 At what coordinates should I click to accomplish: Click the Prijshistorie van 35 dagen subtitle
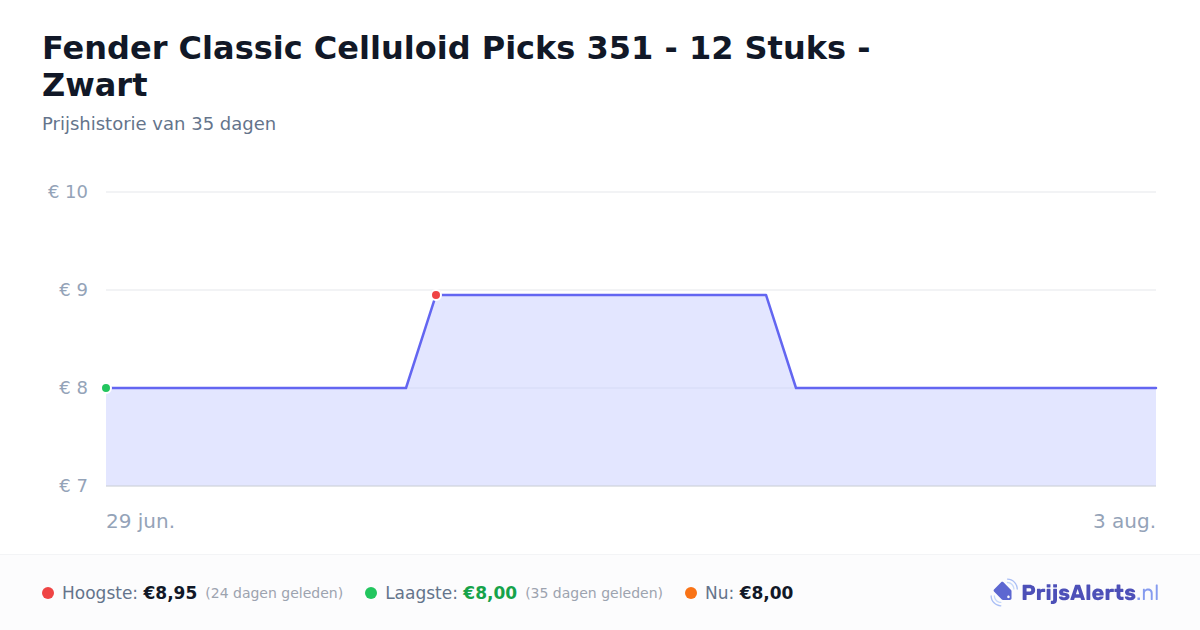[x=159, y=124]
